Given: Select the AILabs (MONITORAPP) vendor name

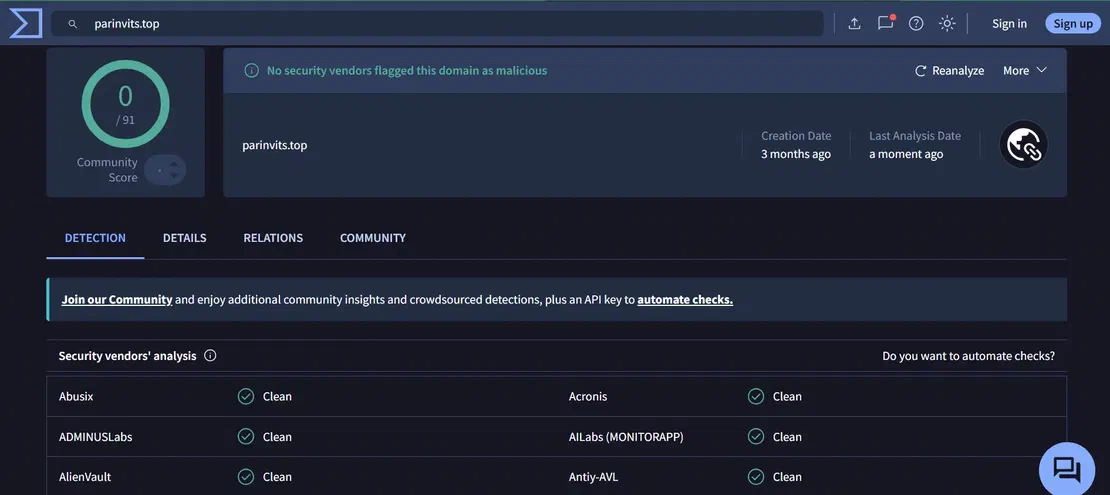Looking at the screenshot, I should (626, 437).
